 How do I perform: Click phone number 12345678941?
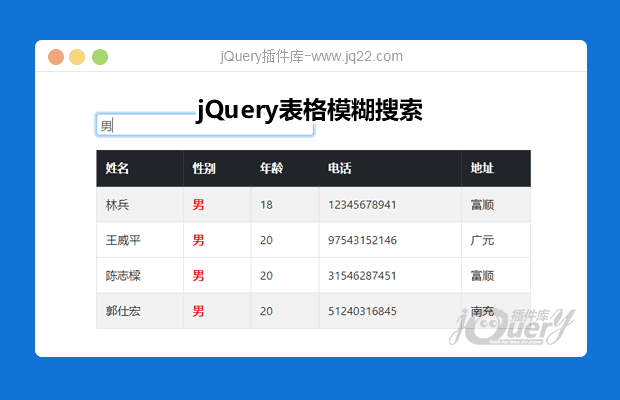(x=362, y=205)
